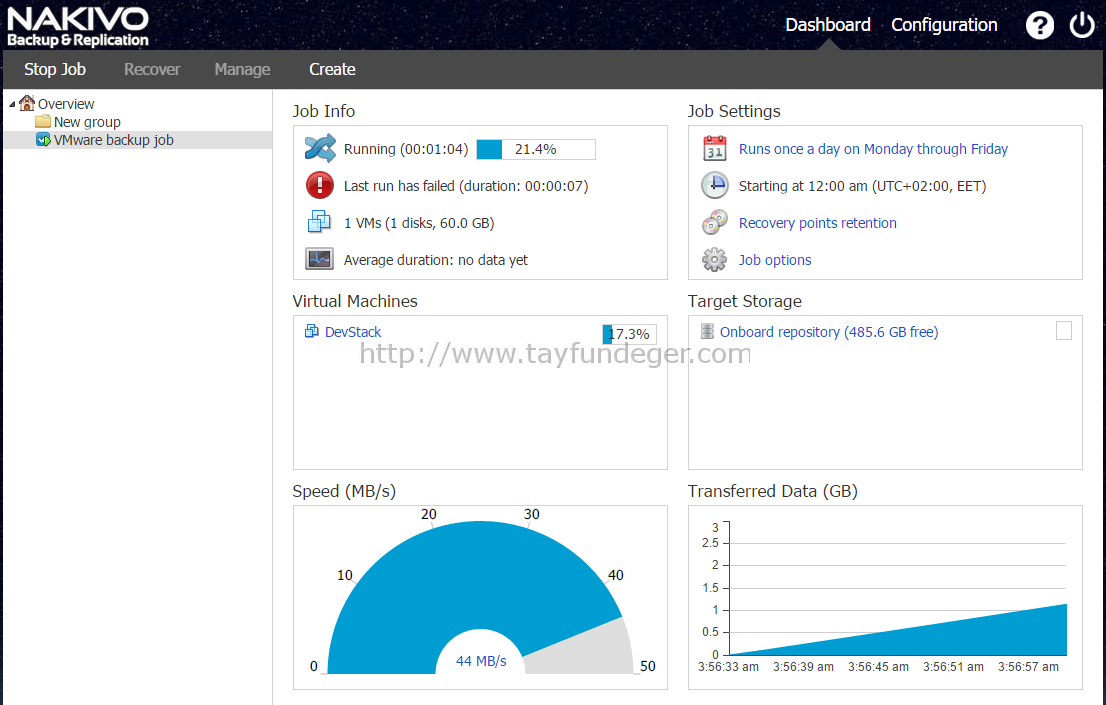1106x705 pixels.
Task: Click 'Average duration: no data yet' text
Action: click(435, 260)
